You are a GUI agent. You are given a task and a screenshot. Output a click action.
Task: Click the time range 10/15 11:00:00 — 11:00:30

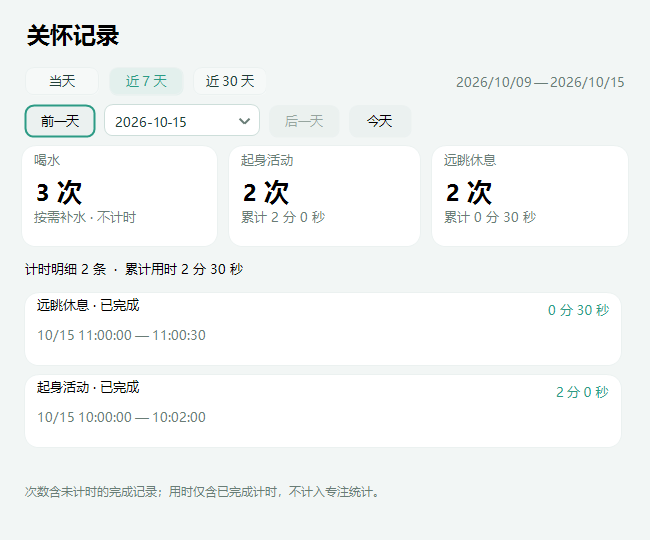pos(121,335)
